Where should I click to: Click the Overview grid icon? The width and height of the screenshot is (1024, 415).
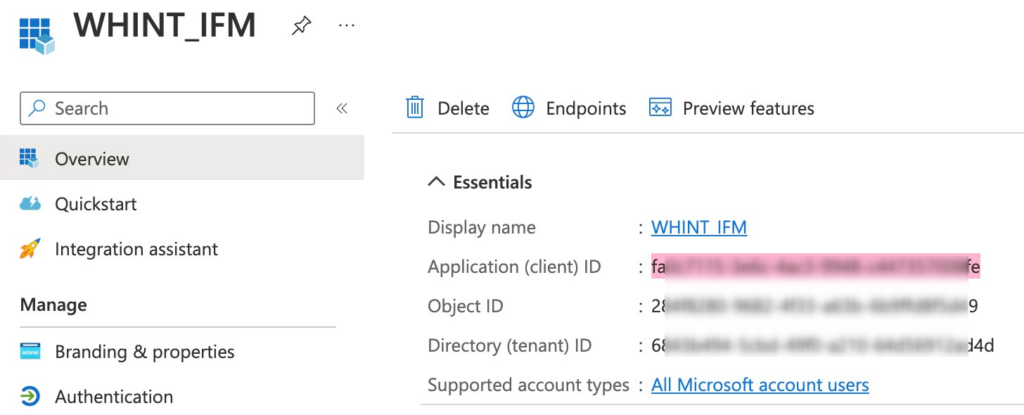(29, 158)
